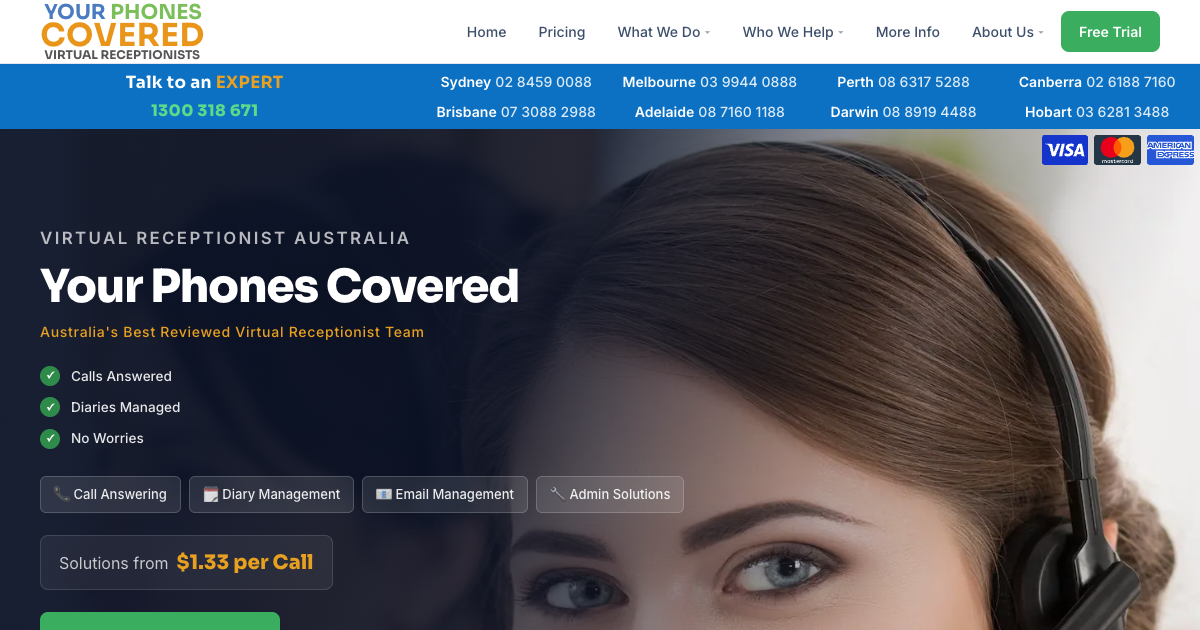Click the checkmark next to Diaries Managed
The image size is (1200, 630).
point(50,407)
